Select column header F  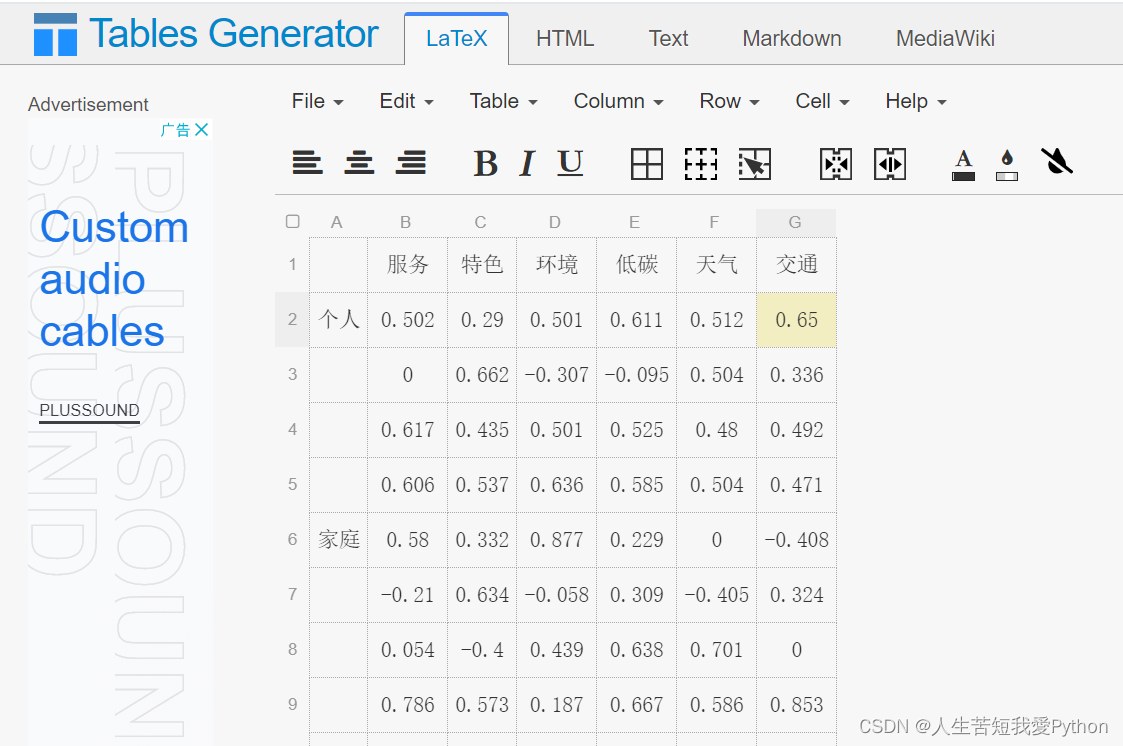(x=714, y=223)
